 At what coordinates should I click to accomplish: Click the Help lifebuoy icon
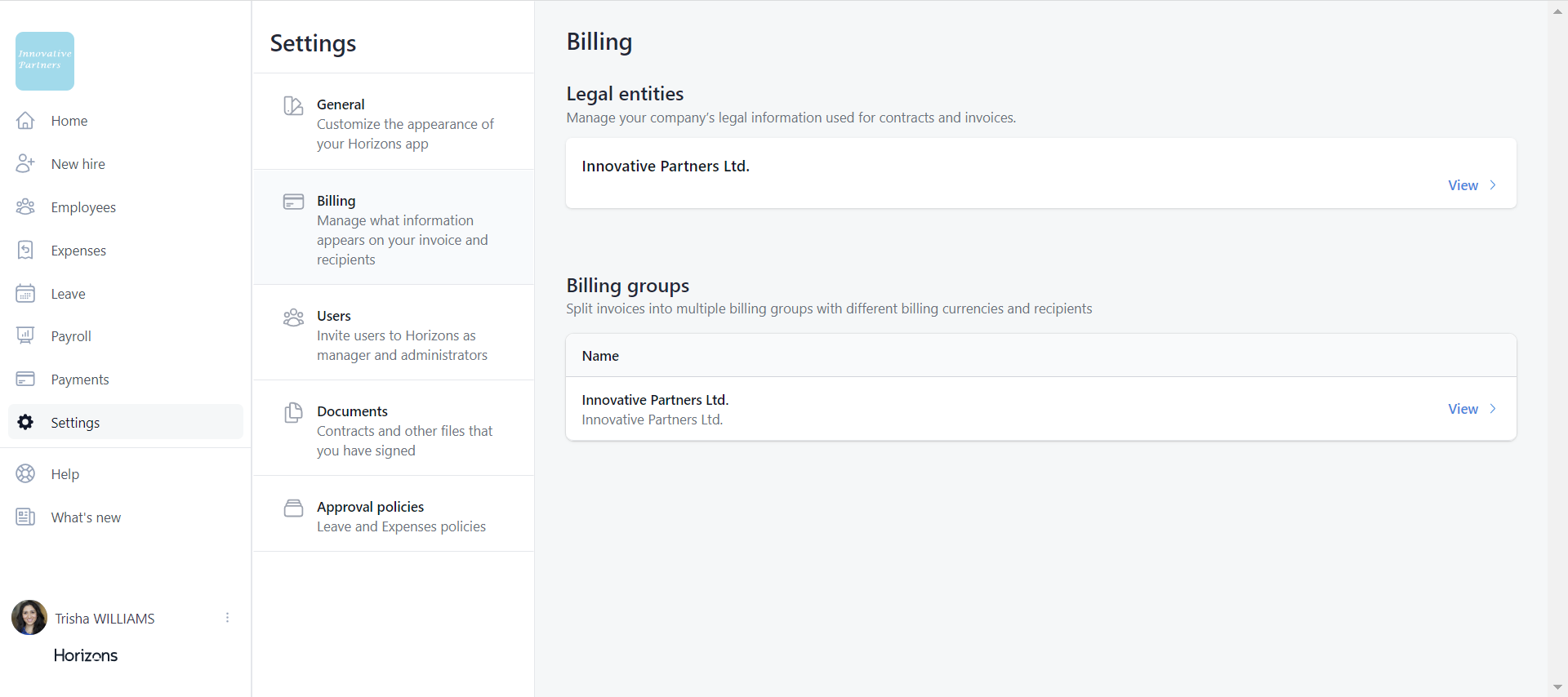25,474
